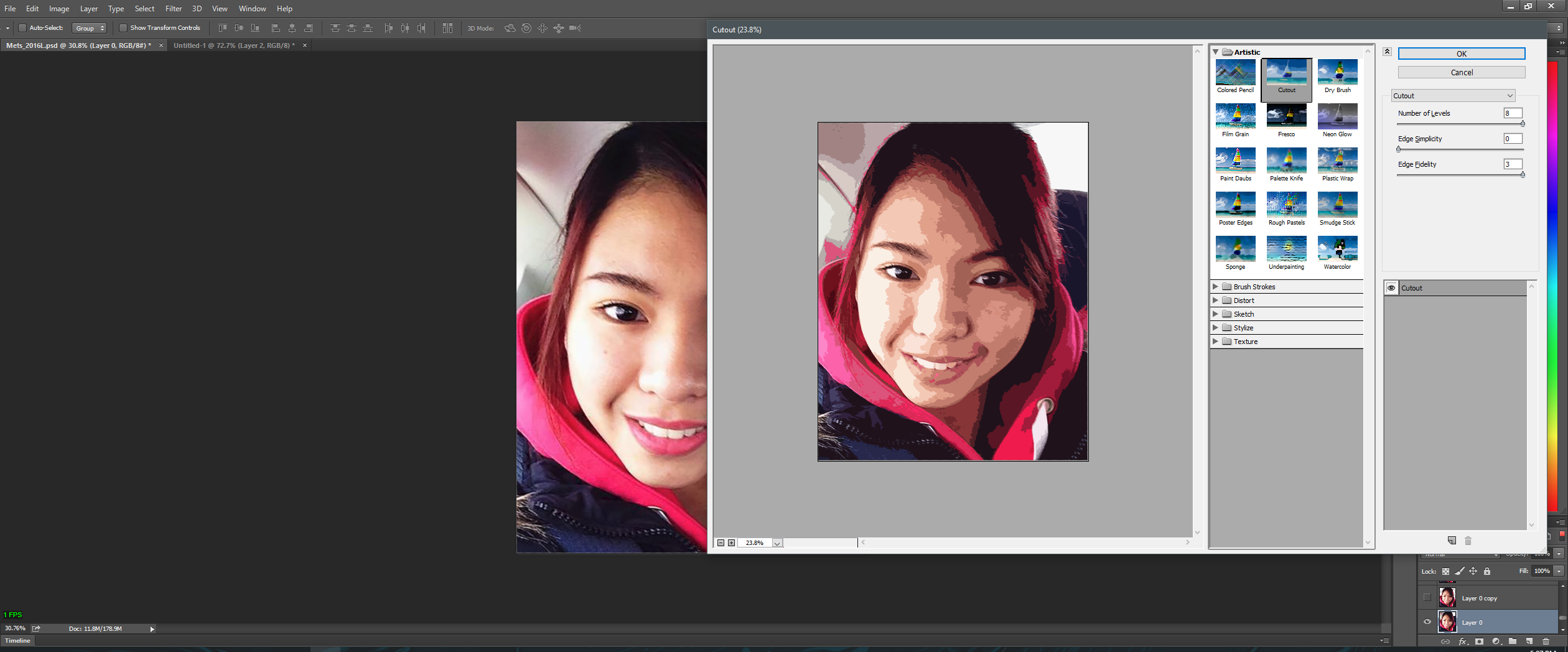Align top edges in options bar
The image size is (1568, 652).
pyautogui.click(x=222, y=28)
